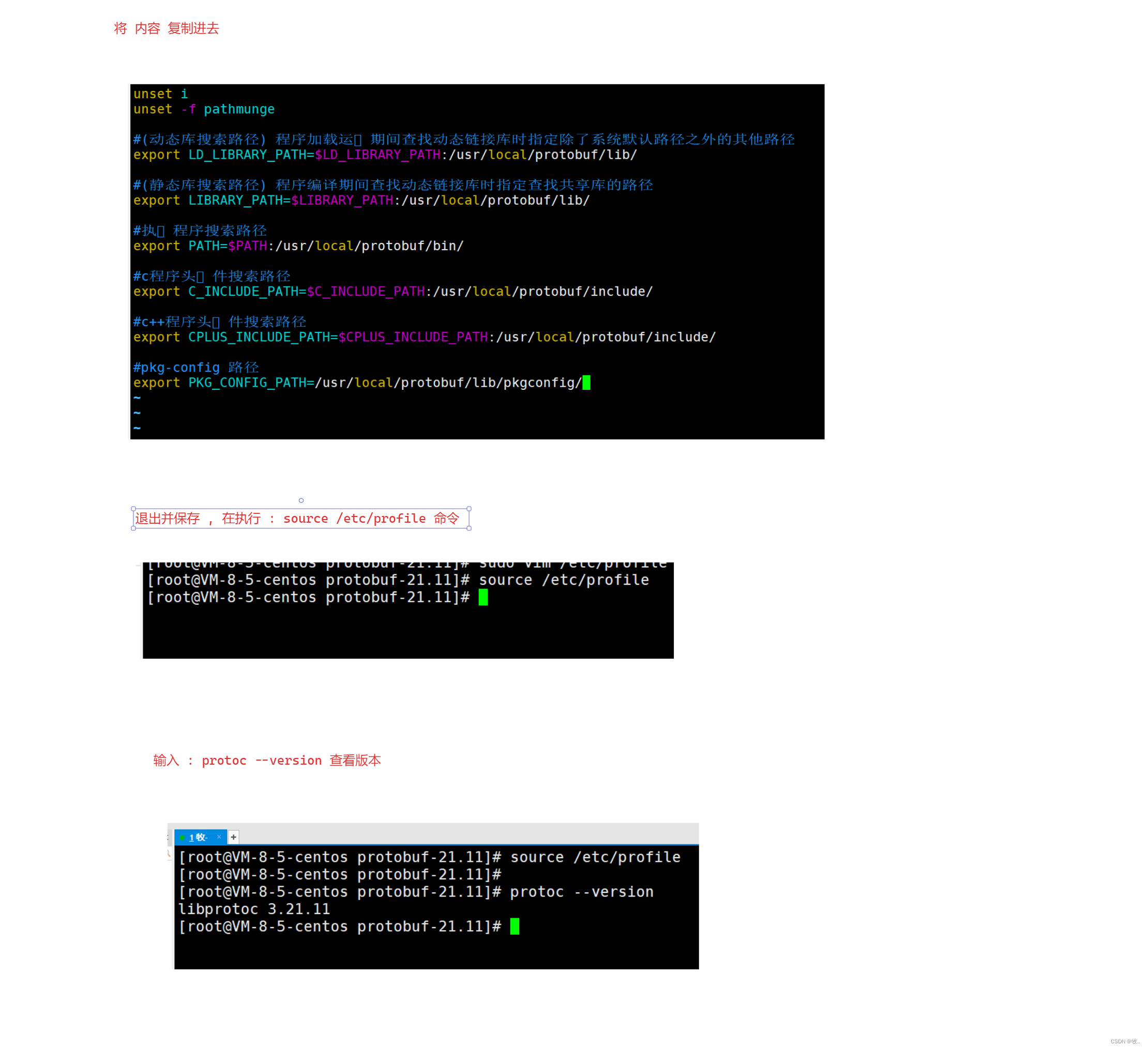Click the green connection status dot on the tab
The image size is (1148, 1049).
182,838
